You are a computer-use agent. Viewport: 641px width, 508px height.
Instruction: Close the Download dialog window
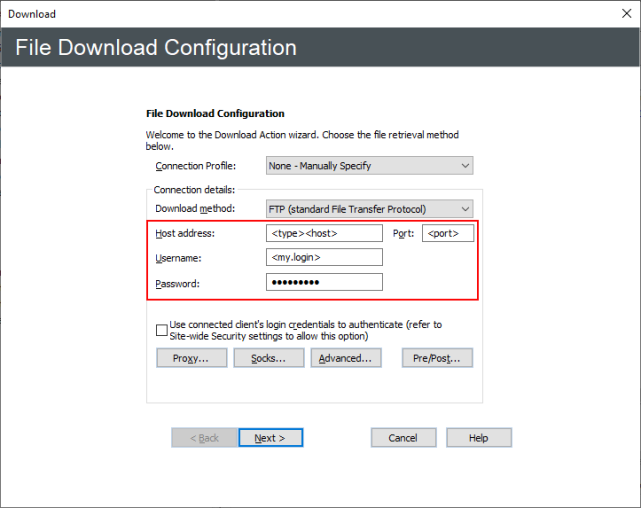tap(625, 14)
